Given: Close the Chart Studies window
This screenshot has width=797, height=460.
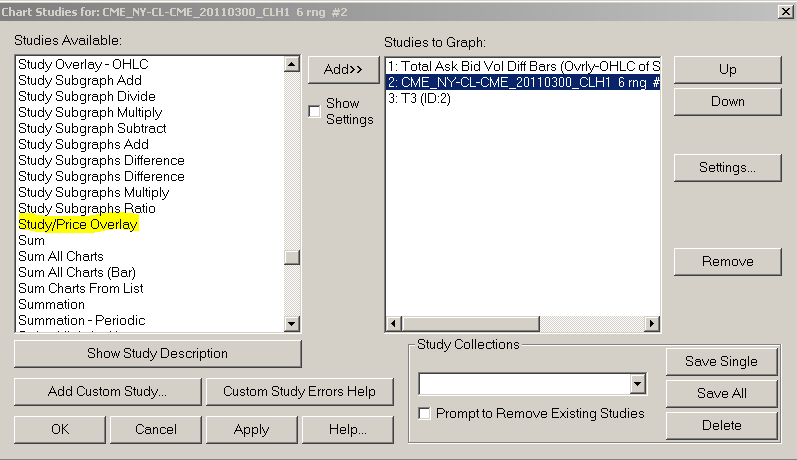Looking at the screenshot, I should coord(786,11).
